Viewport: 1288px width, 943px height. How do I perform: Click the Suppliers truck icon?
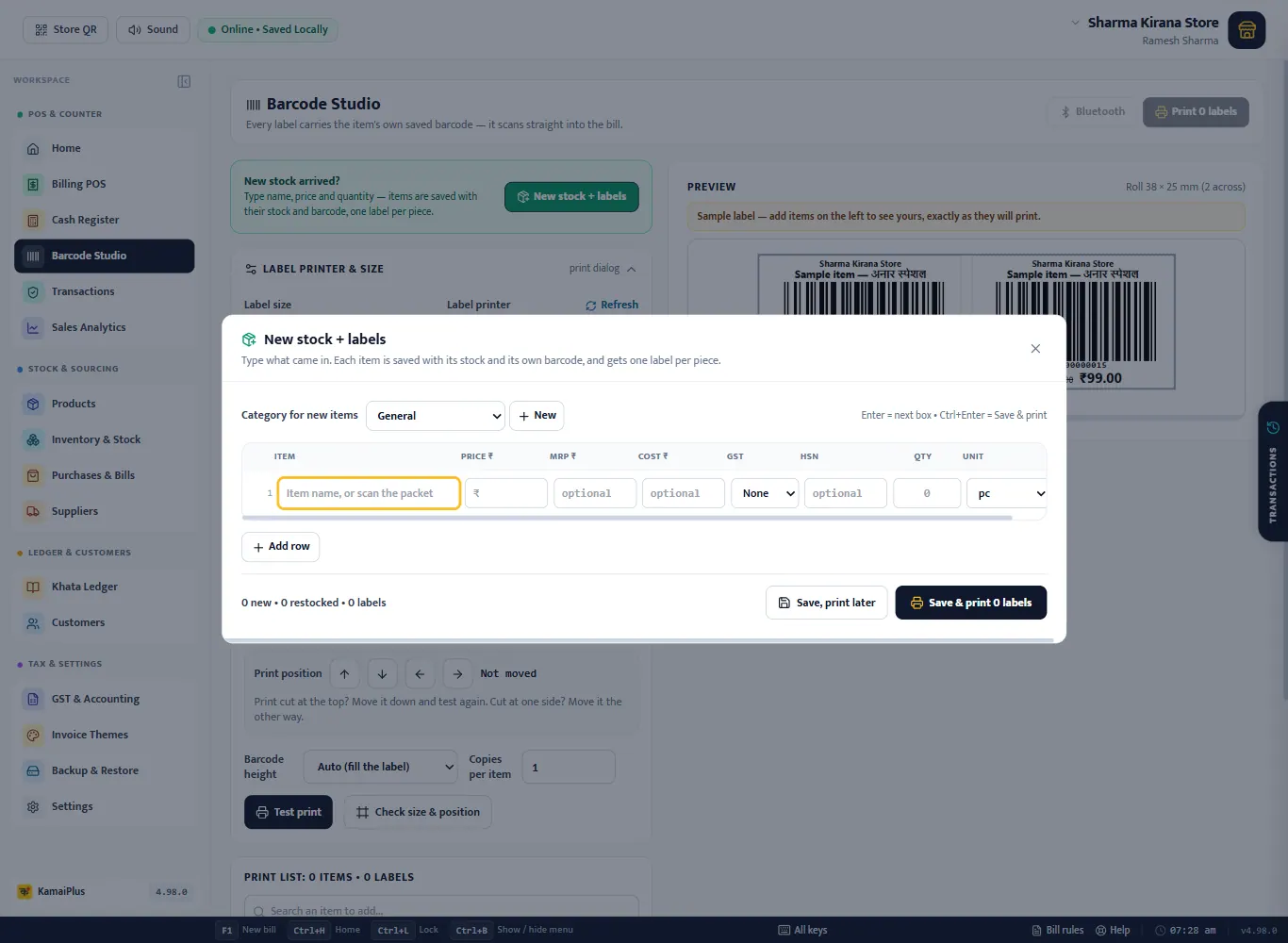click(x=33, y=511)
